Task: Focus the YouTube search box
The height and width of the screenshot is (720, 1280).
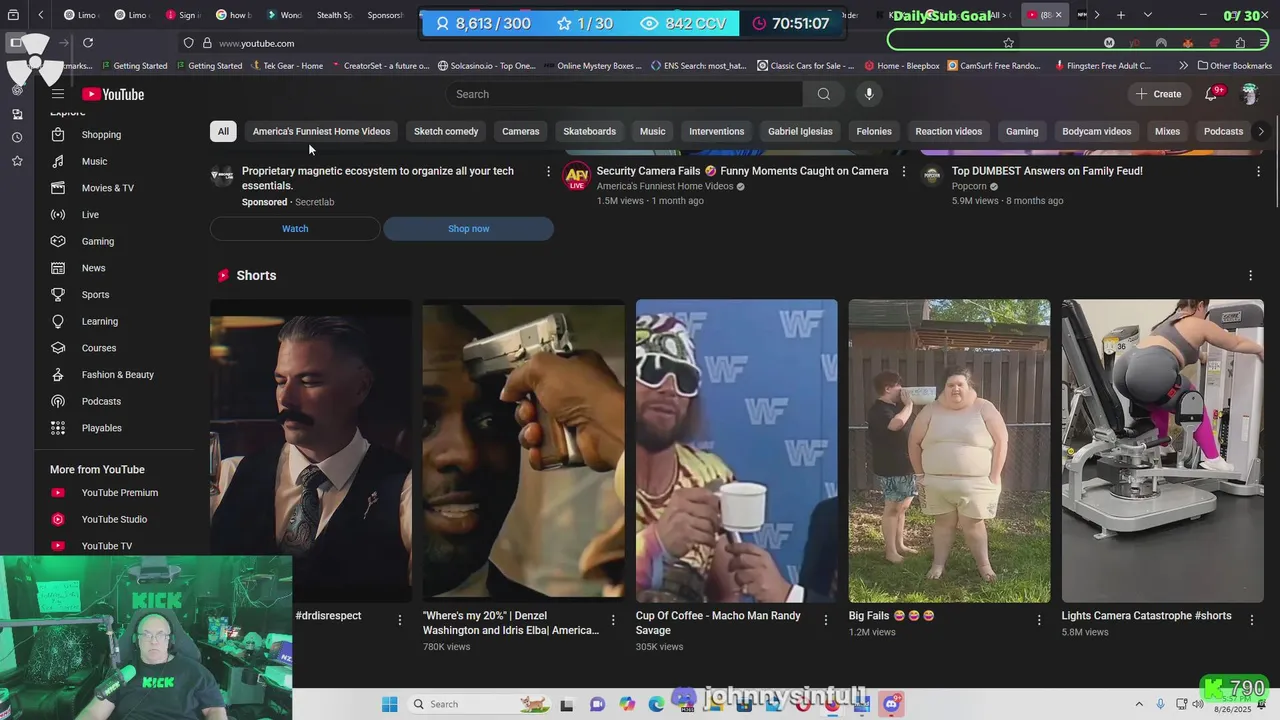Action: (x=624, y=94)
